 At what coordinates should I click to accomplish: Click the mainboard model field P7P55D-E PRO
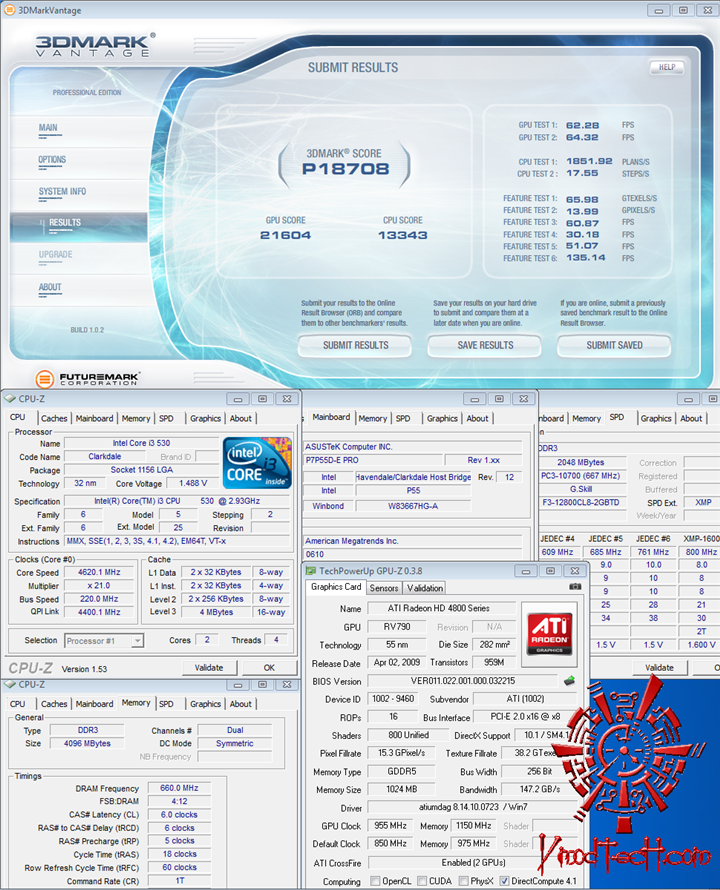coord(373,460)
